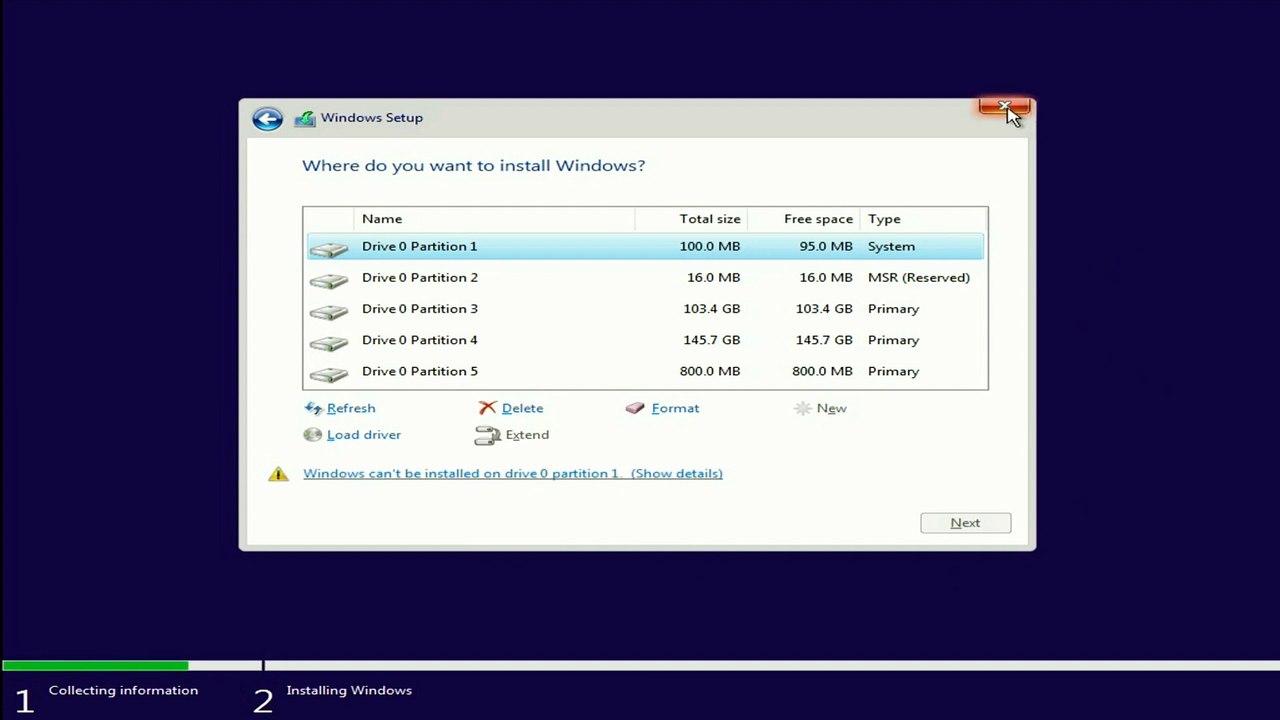Click the MSR (Reserved) type cell
Image resolution: width=1280 pixels, height=720 pixels.
919,277
